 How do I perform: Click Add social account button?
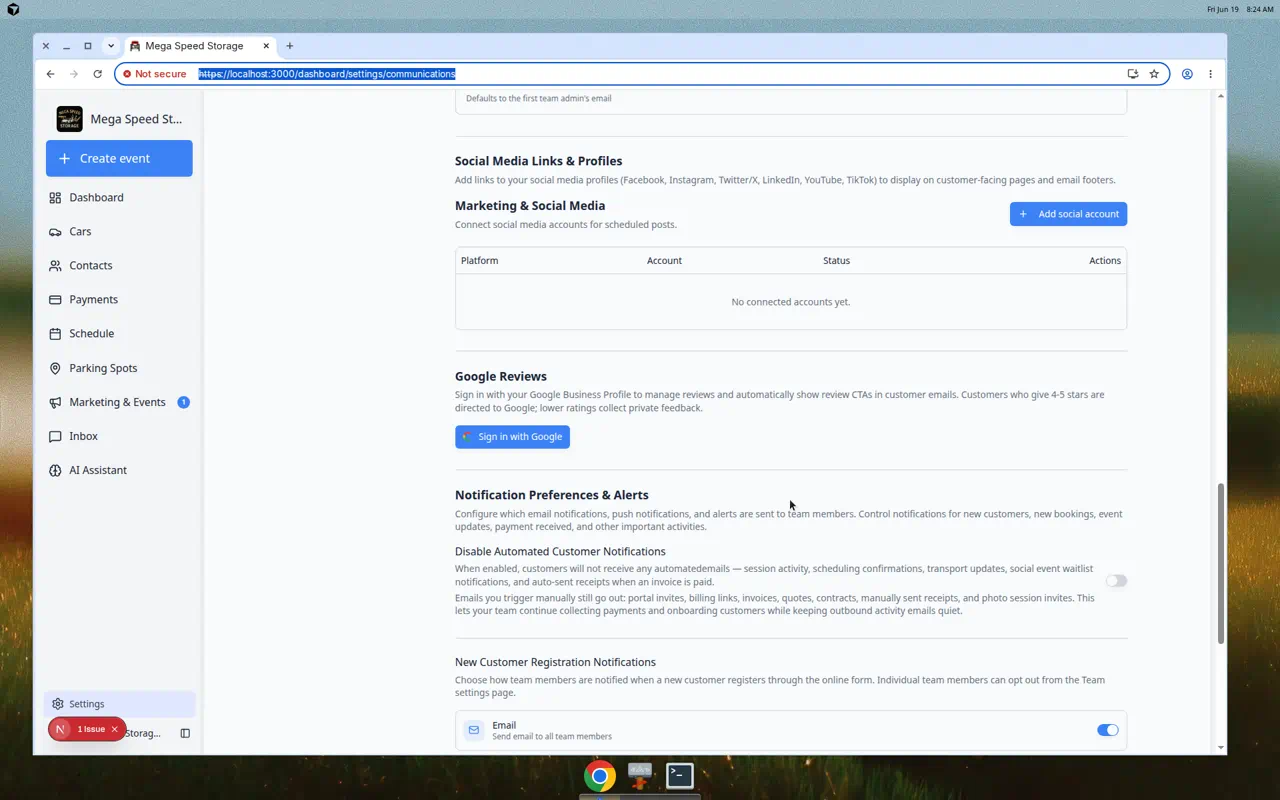pos(1068,214)
